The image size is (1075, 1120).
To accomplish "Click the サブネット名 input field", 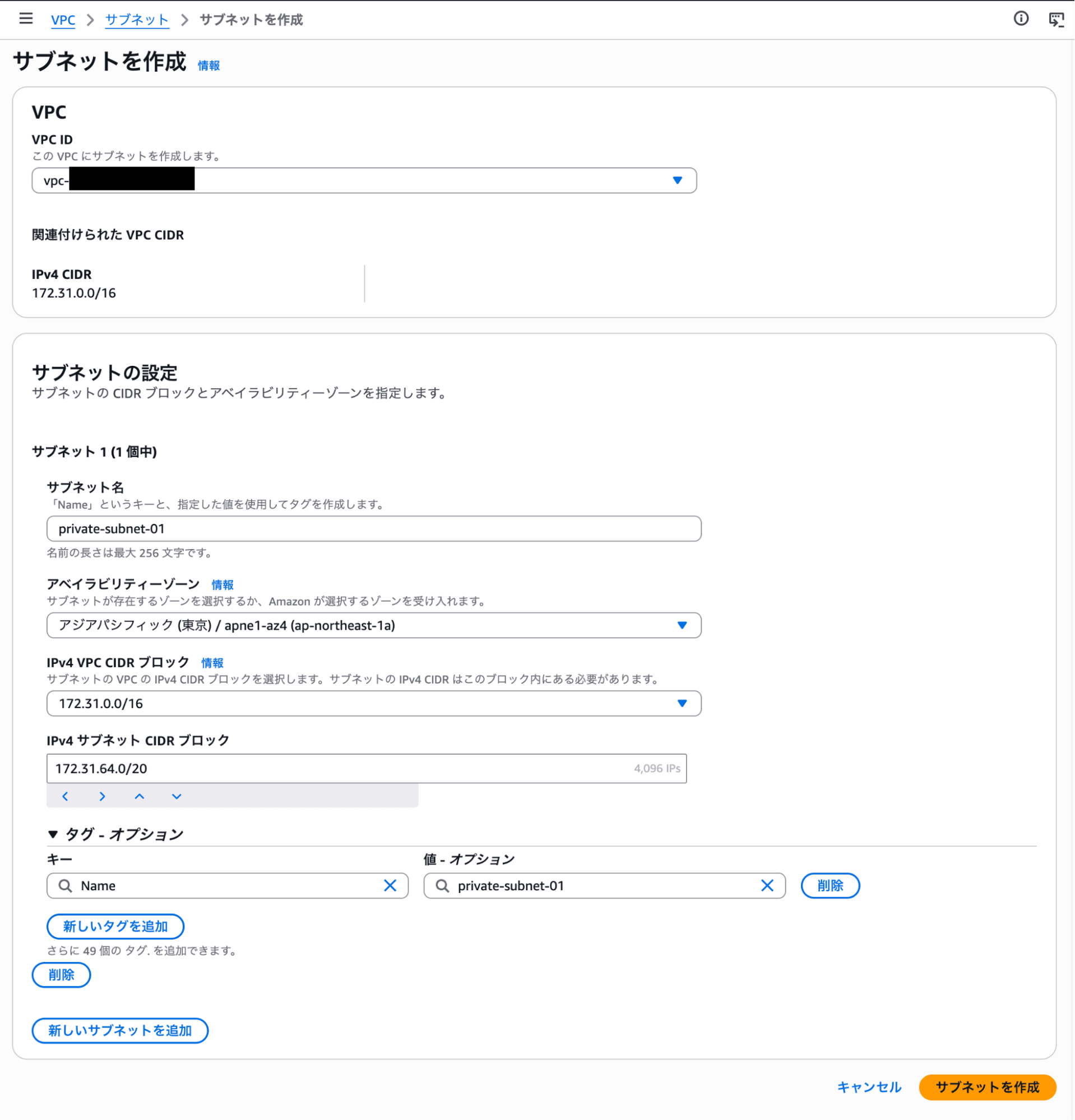I will click(x=374, y=528).
